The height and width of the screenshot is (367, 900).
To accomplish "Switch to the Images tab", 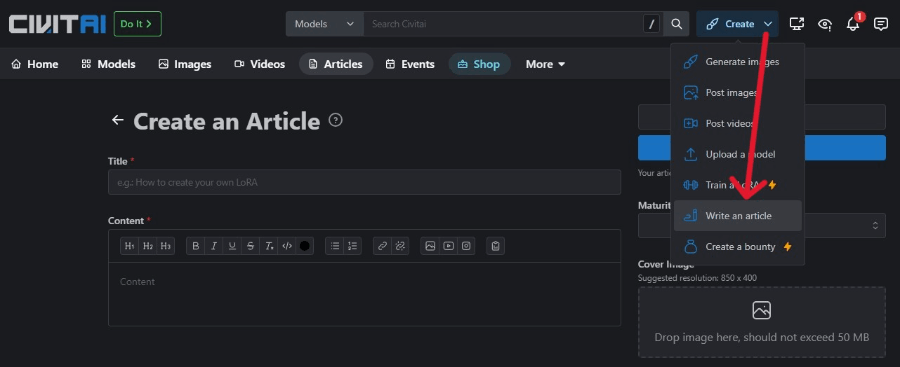I will [x=185, y=64].
